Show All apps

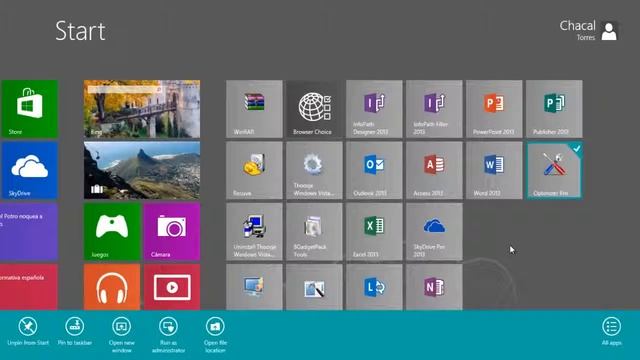click(611, 331)
